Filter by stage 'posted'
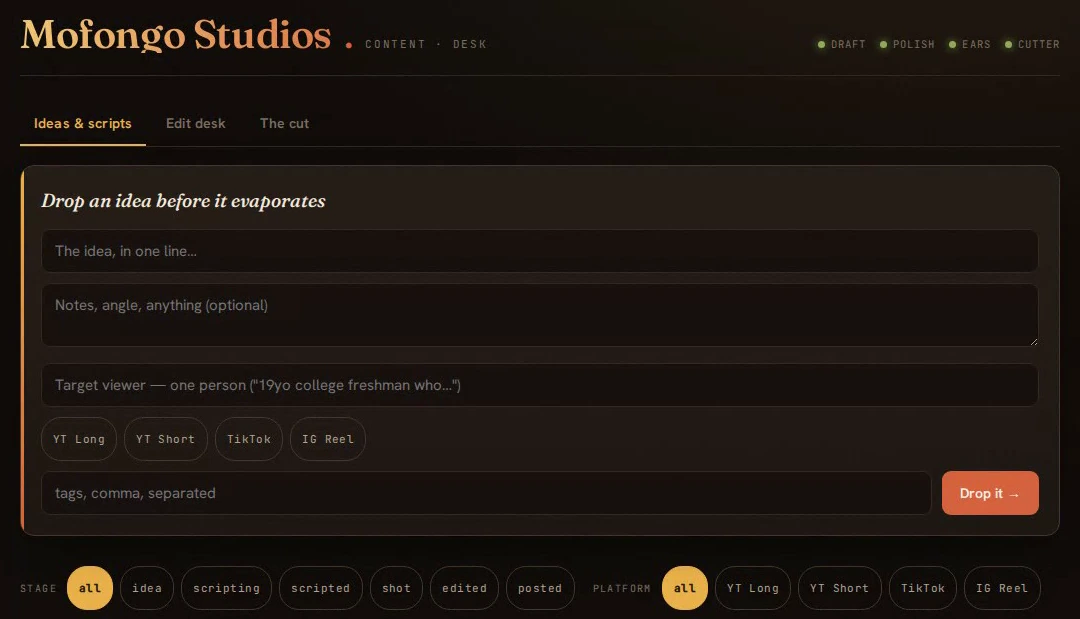The width and height of the screenshot is (1080, 619). point(540,588)
